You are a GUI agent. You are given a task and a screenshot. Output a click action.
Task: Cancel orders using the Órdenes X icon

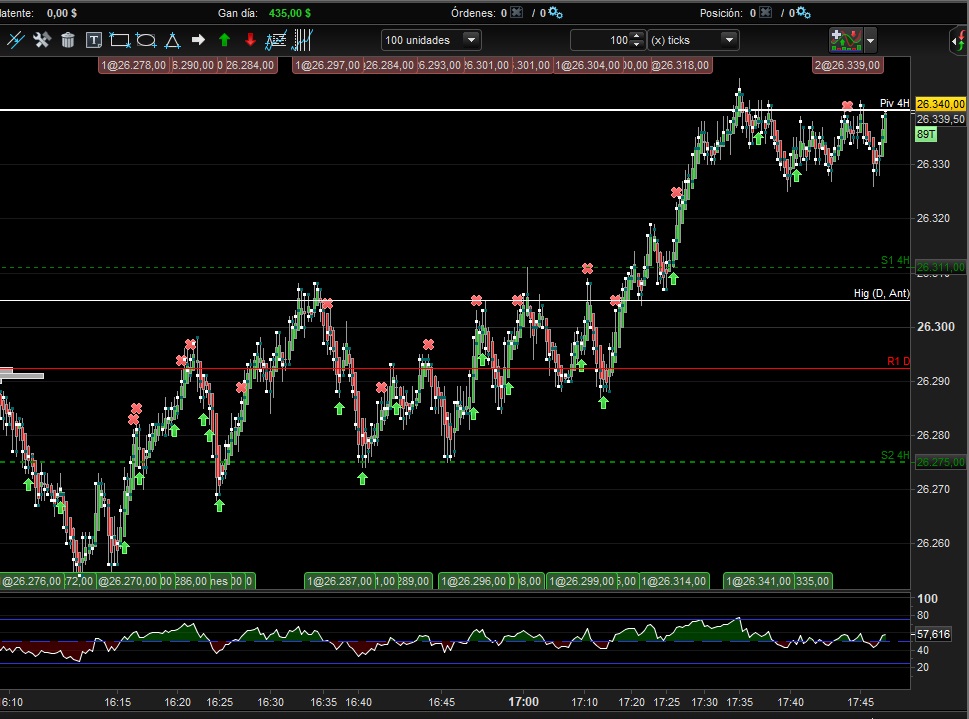[x=516, y=13]
